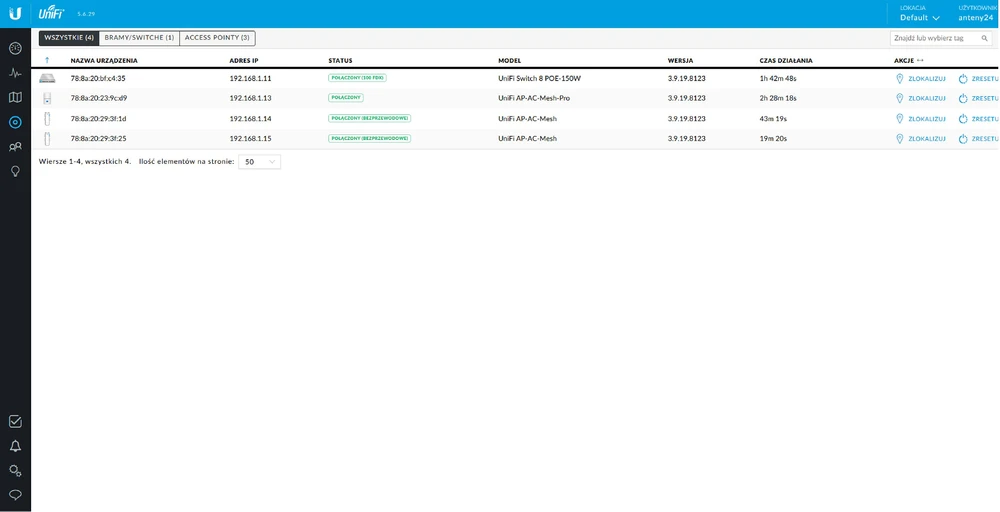Click Zresetuj for device 192.168.1.13

[x=978, y=98]
